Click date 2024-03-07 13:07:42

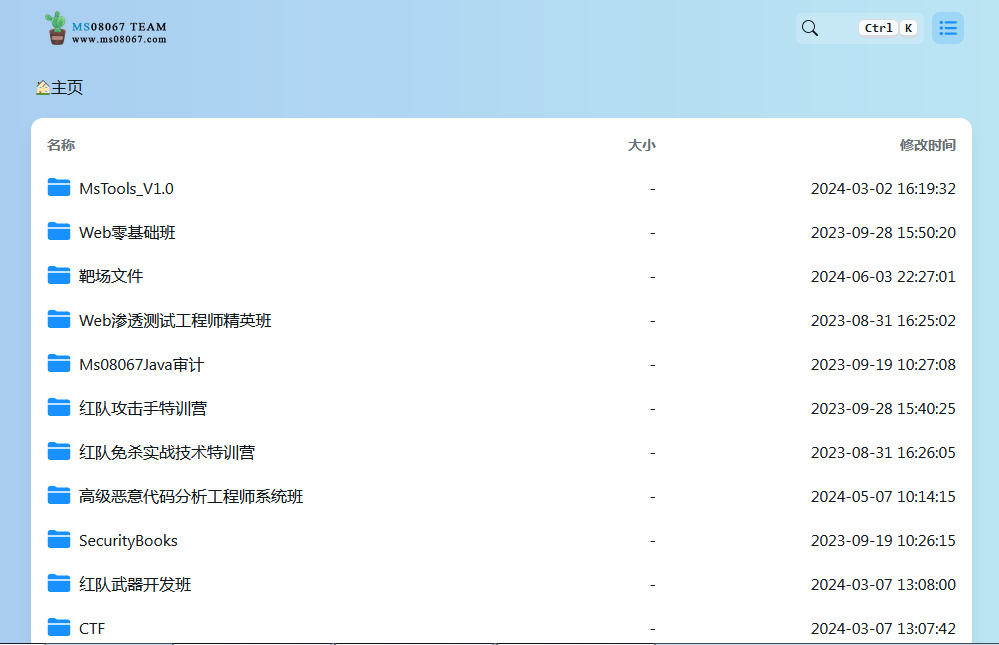pyautogui.click(x=883, y=628)
